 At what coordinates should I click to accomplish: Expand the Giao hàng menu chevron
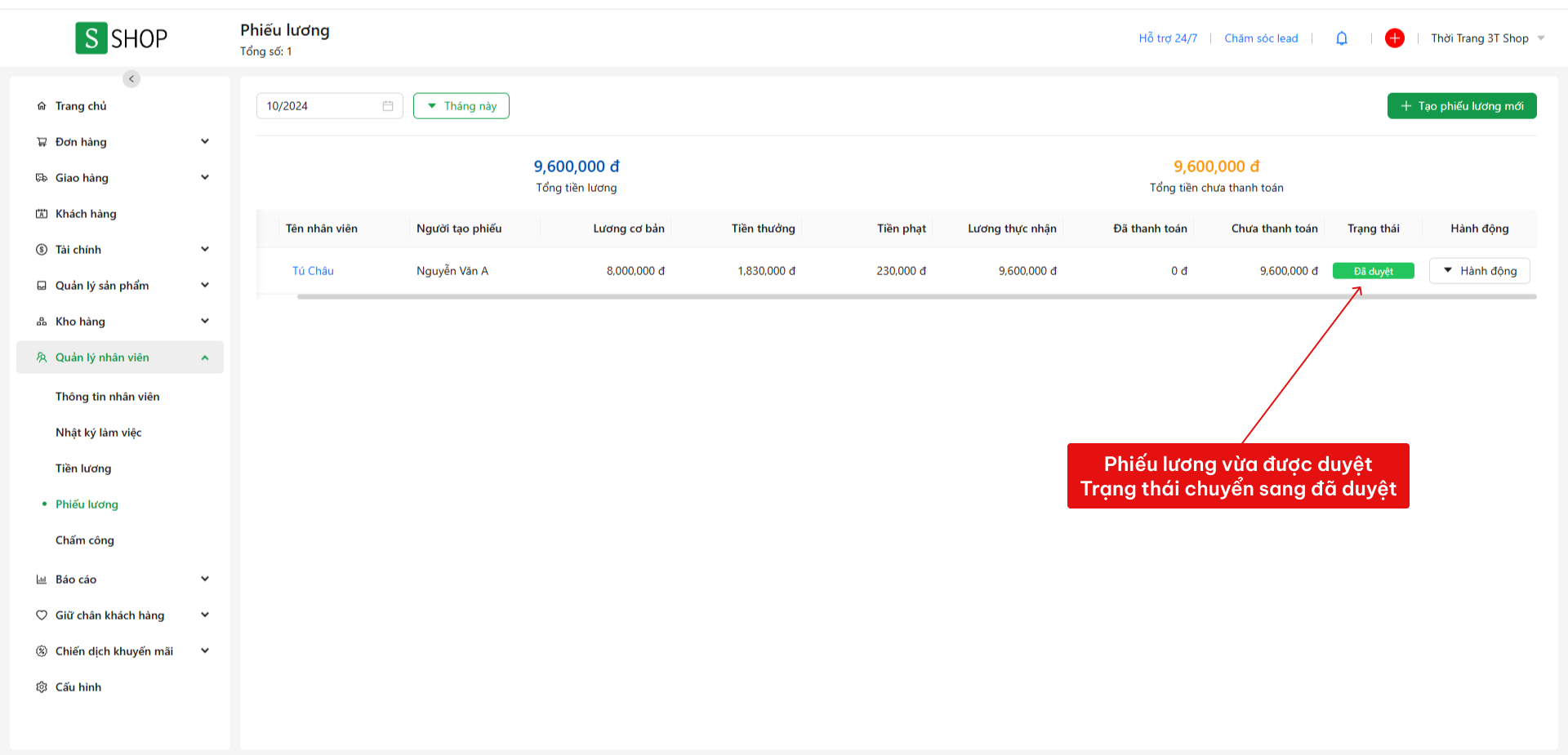[205, 178]
